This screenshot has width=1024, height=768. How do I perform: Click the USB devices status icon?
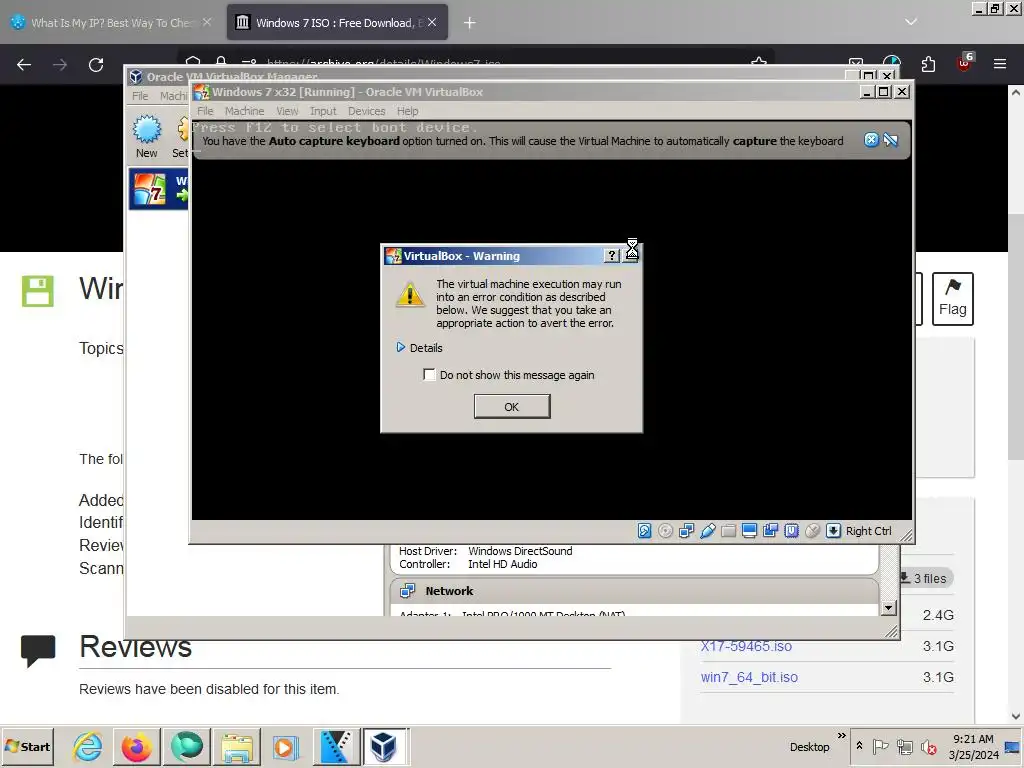point(707,531)
